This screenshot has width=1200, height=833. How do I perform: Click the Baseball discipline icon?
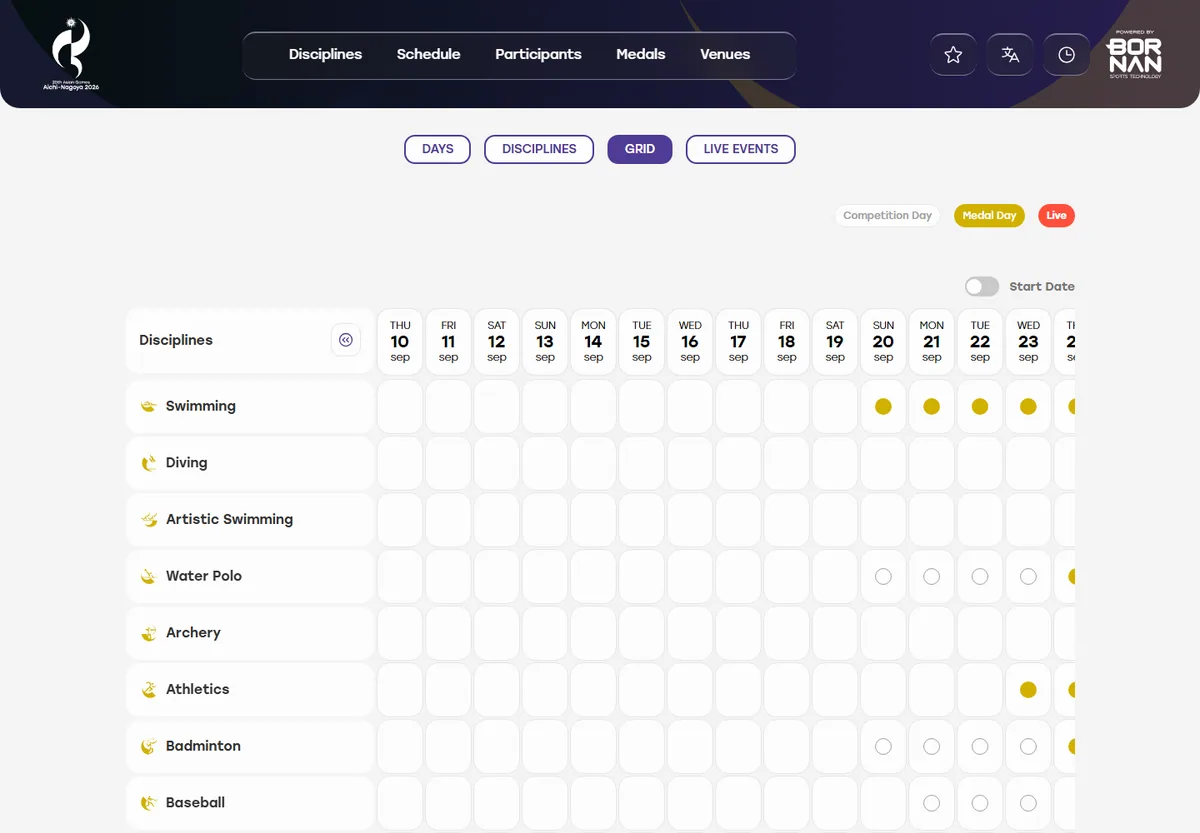click(x=149, y=803)
